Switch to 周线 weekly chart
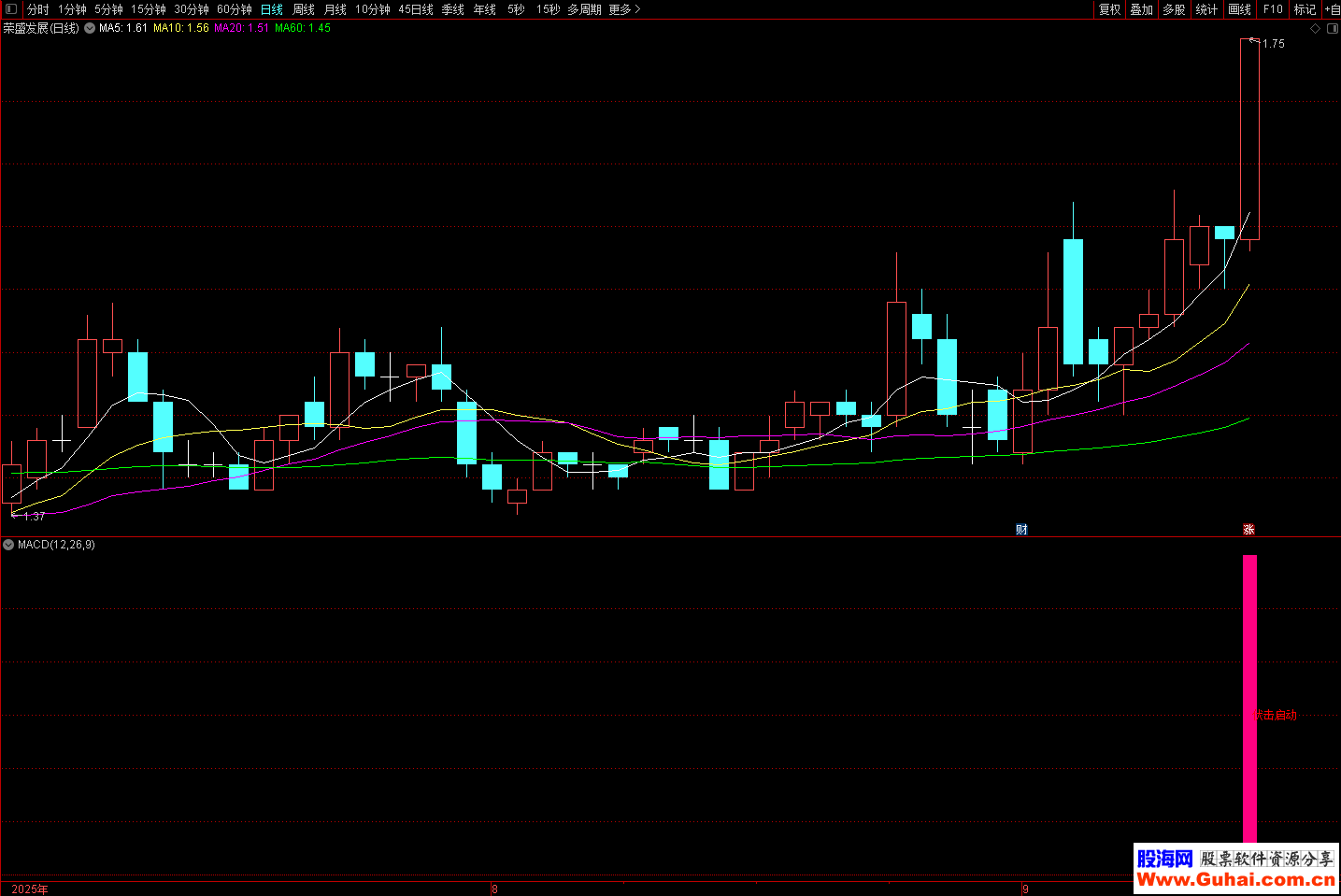 [x=304, y=9]
